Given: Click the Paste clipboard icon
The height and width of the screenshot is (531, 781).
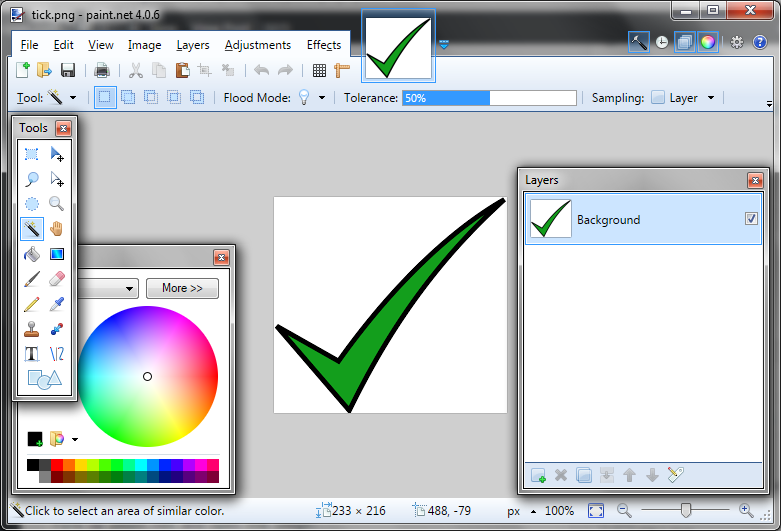Looking at the screenshot, I should [x=182, y=70].
